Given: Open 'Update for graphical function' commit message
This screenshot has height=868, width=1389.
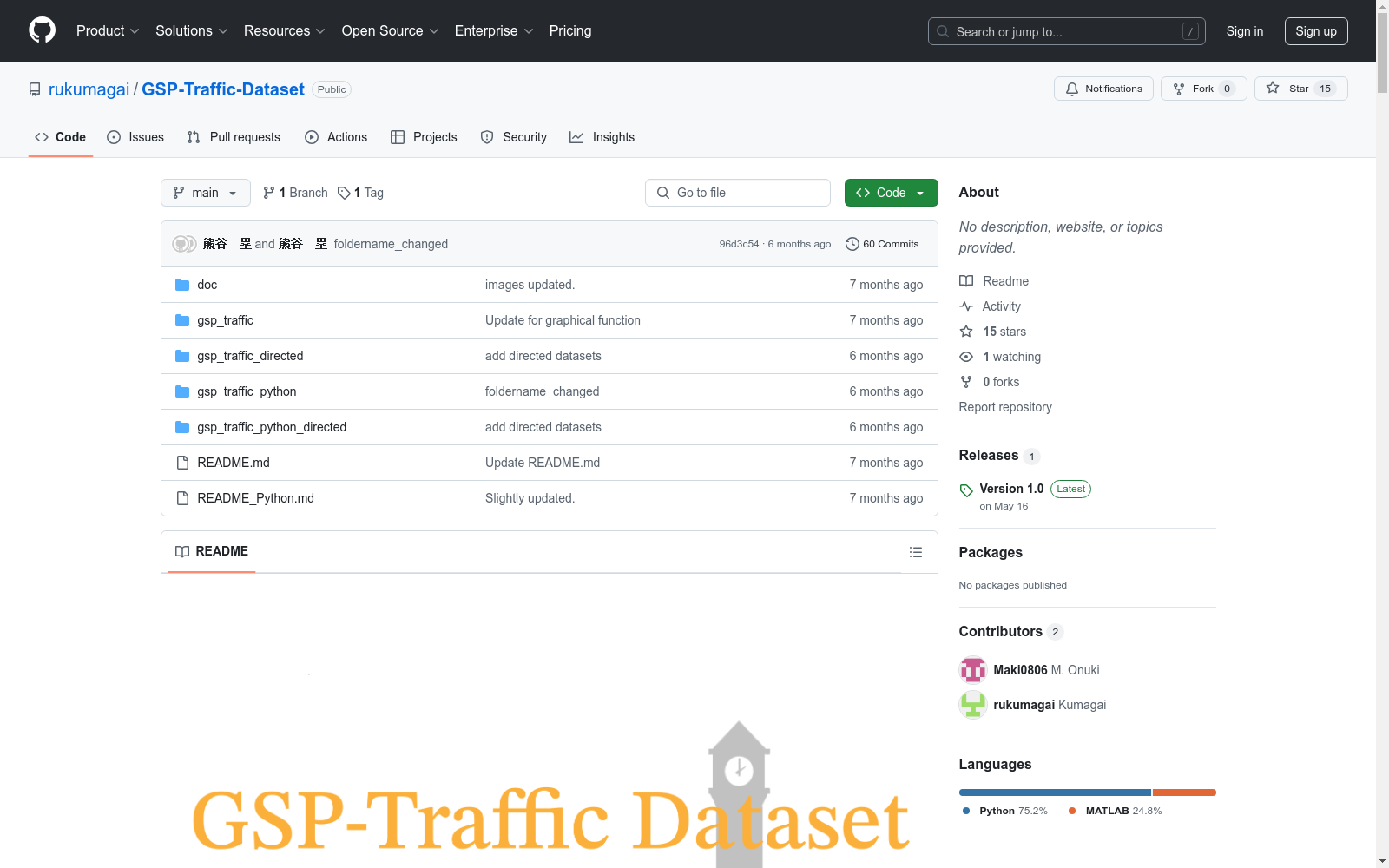Looking at the screenshot, I should point(563,320).
